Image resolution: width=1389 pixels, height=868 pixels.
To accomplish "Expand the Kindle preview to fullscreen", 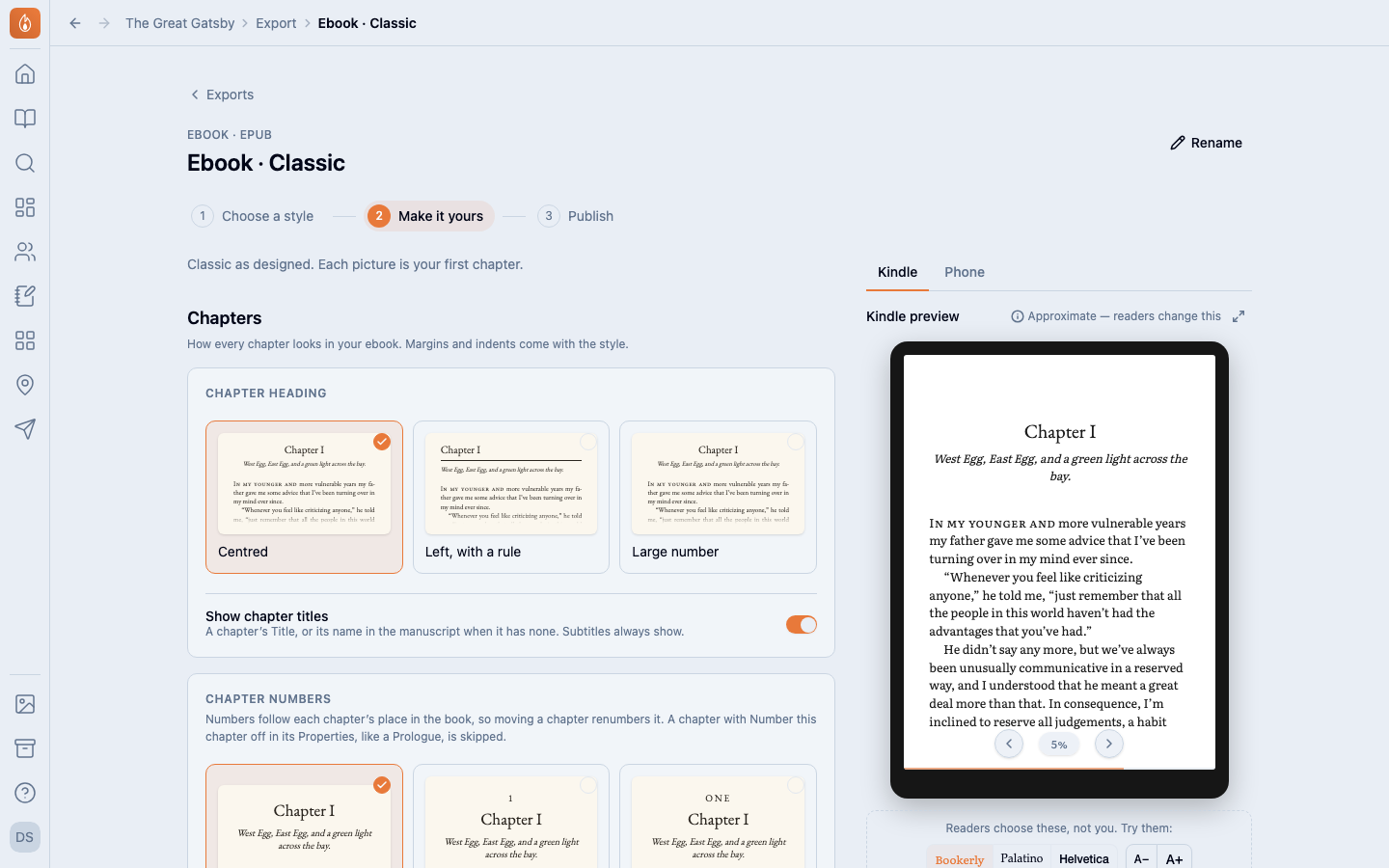I will click(1239, 316).
